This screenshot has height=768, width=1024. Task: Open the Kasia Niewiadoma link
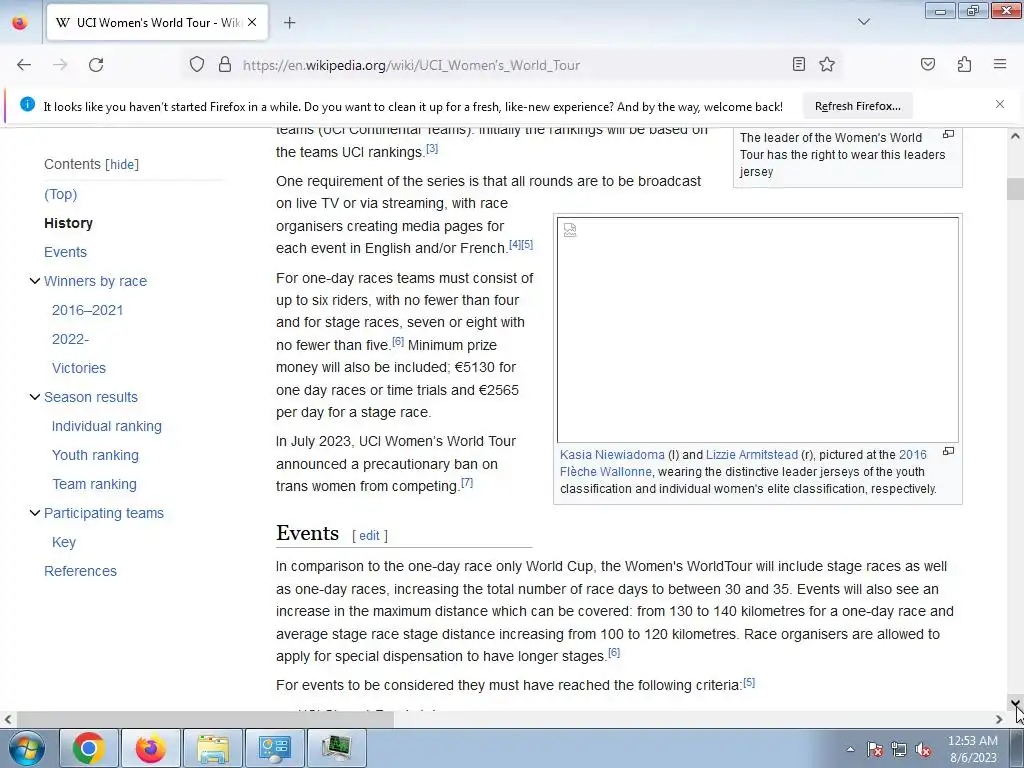pos(612,455)
